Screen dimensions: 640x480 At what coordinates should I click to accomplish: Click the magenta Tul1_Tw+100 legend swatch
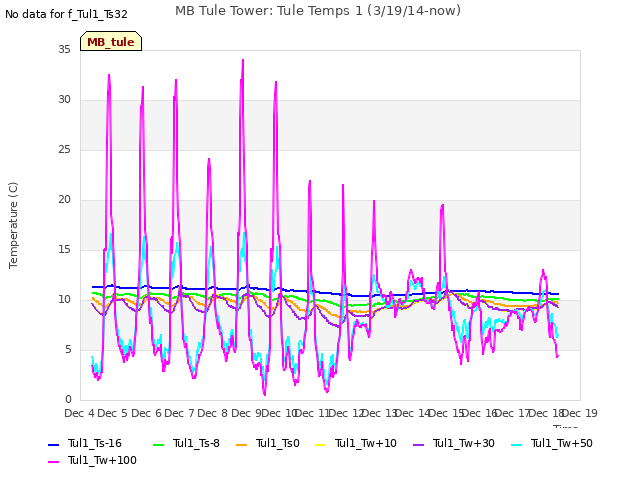pos(53,462)
